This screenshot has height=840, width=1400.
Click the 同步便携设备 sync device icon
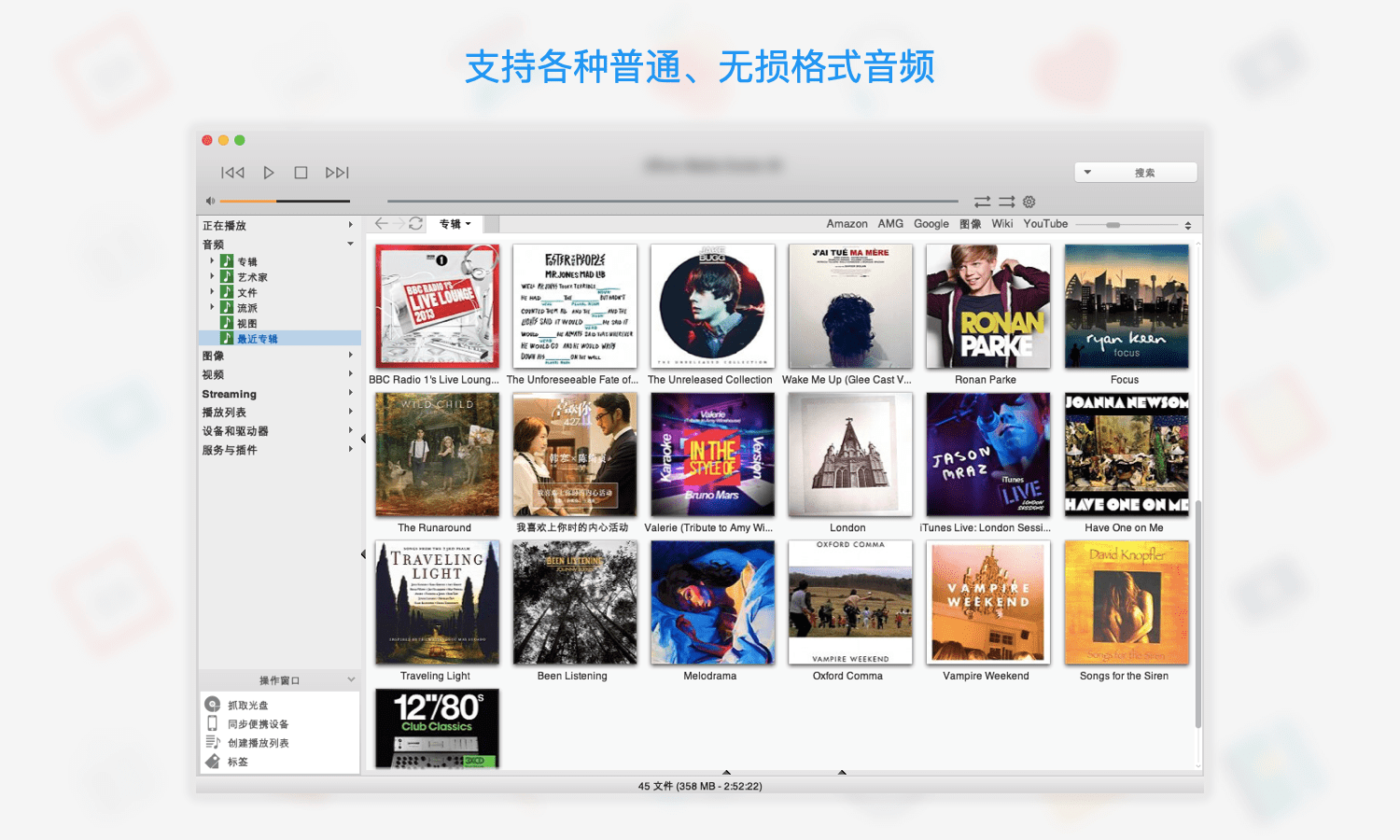pyautogui.click(x=213, y=722)
